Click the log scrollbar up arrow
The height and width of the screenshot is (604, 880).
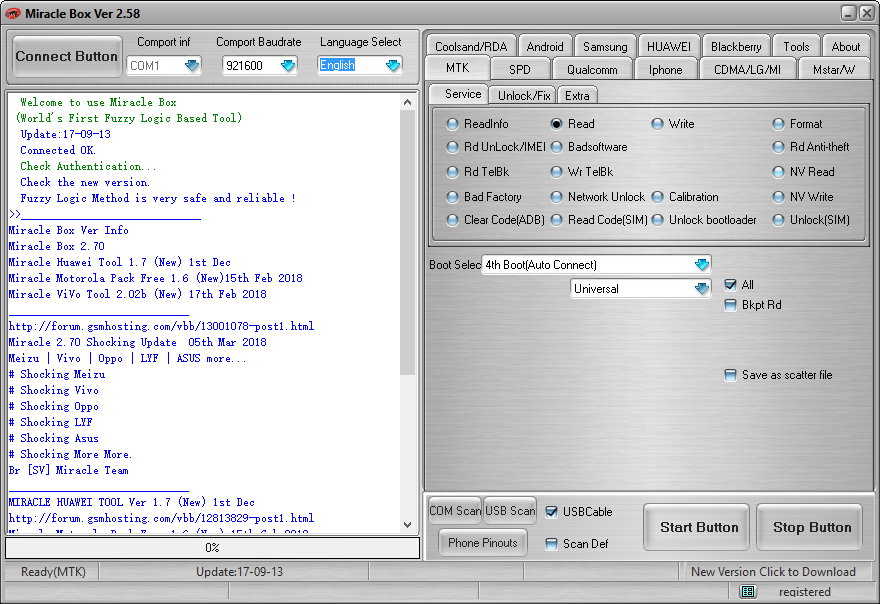click(407, 102)
